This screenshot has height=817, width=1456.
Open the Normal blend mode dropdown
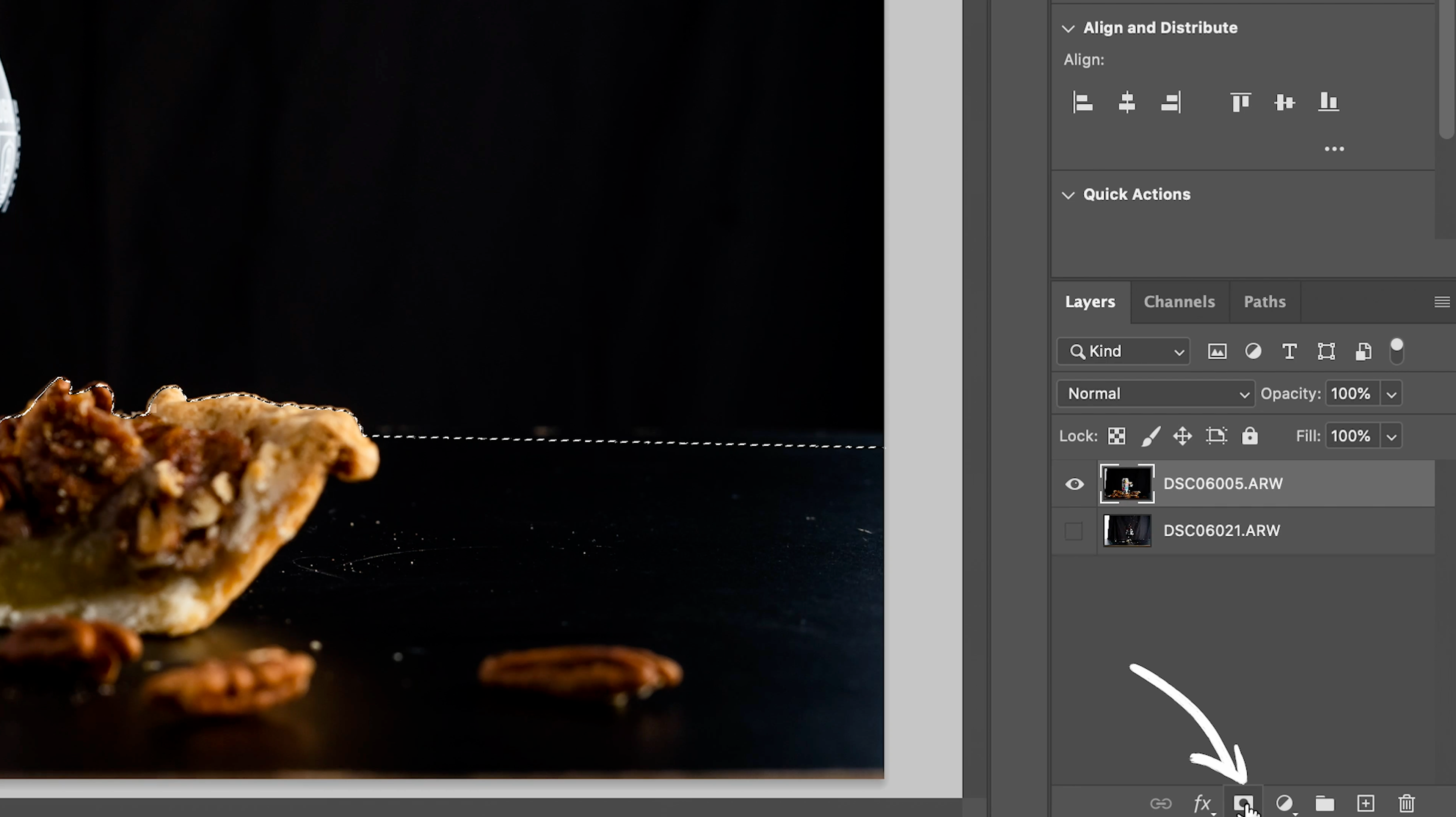point(1155,393)
